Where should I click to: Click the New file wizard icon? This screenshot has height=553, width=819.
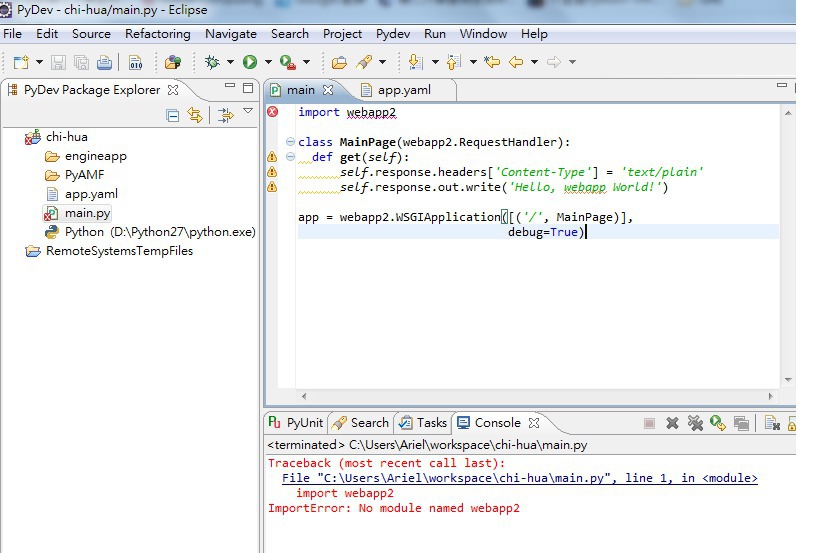click(20, 62)
